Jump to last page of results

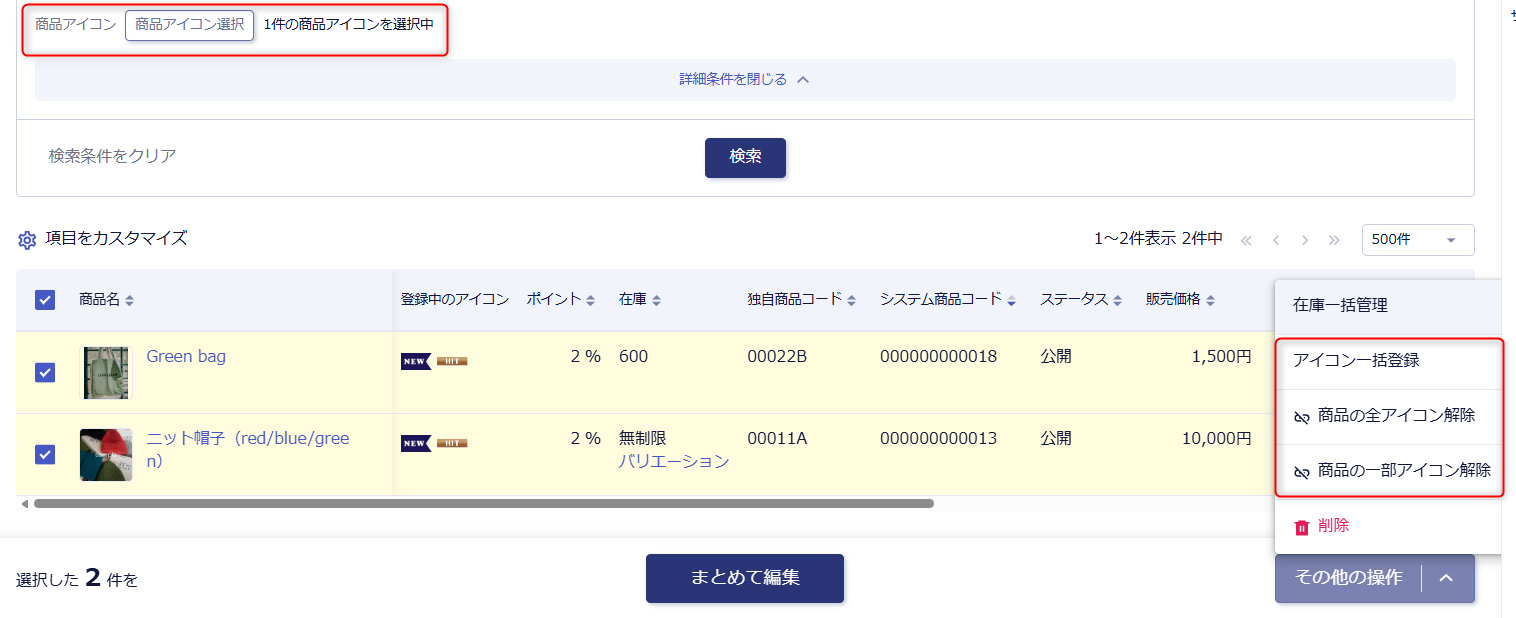(1334, 240)
